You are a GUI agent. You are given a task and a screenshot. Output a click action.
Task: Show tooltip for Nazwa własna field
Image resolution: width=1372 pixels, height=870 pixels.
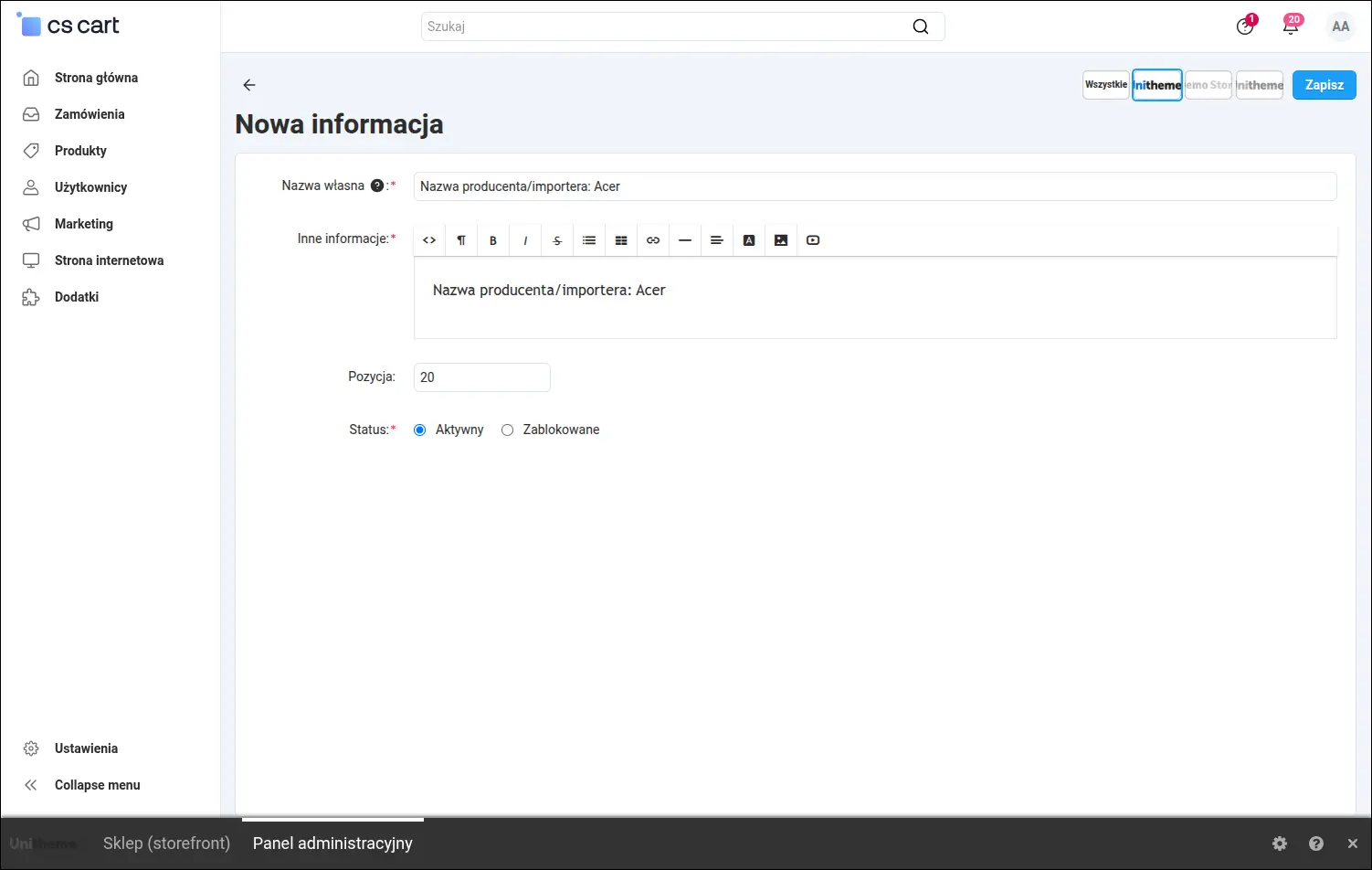click(x=377, y=186)
